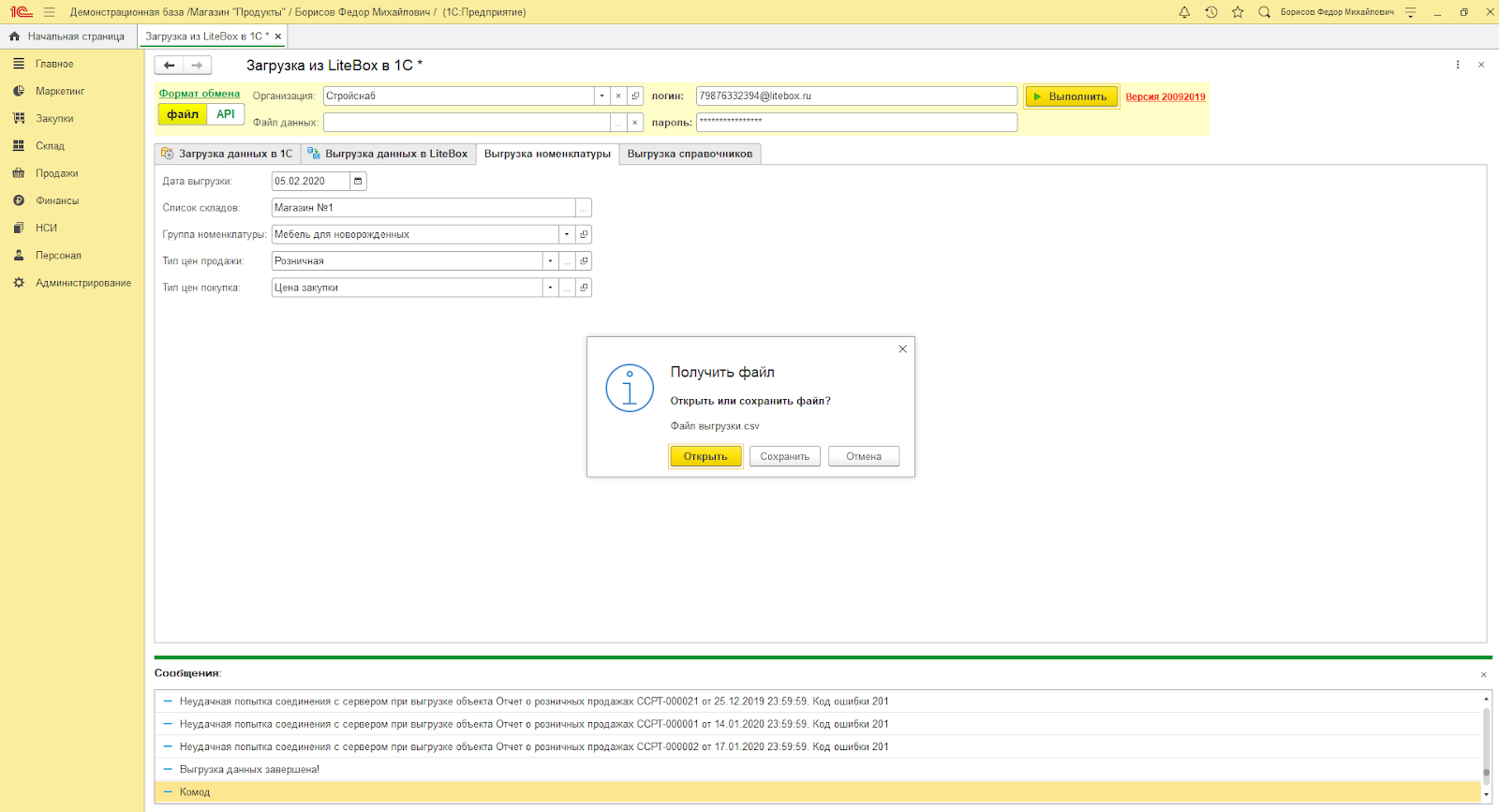Expand Группа номенклатуры dropdown arrow
This screenshot has height=812, width=1499.
coord(567,234)
